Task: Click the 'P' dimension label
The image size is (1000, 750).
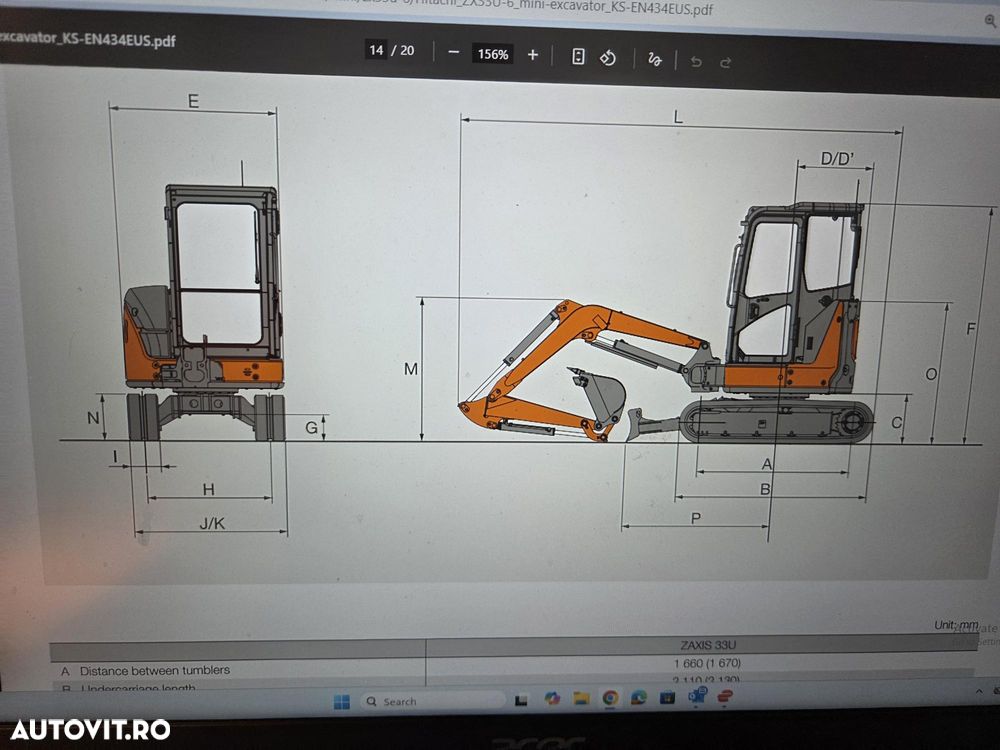Action: coord(696,518)
